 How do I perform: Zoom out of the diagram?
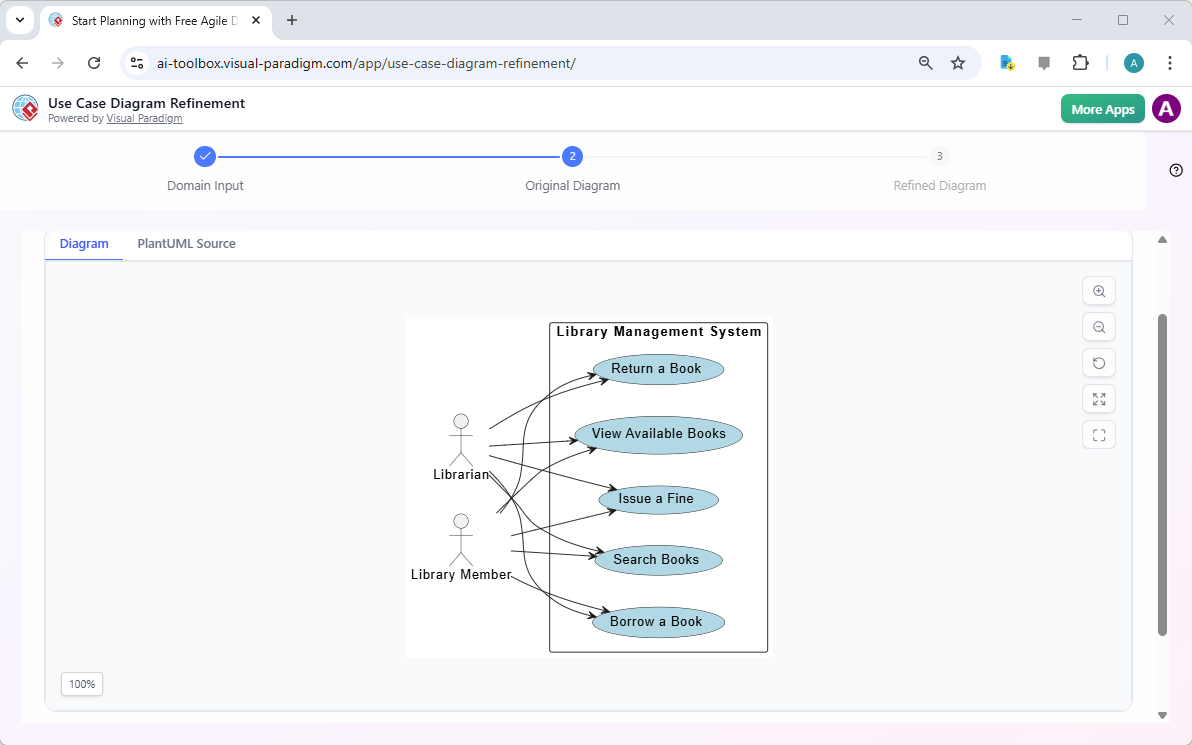pos(1099,326)
